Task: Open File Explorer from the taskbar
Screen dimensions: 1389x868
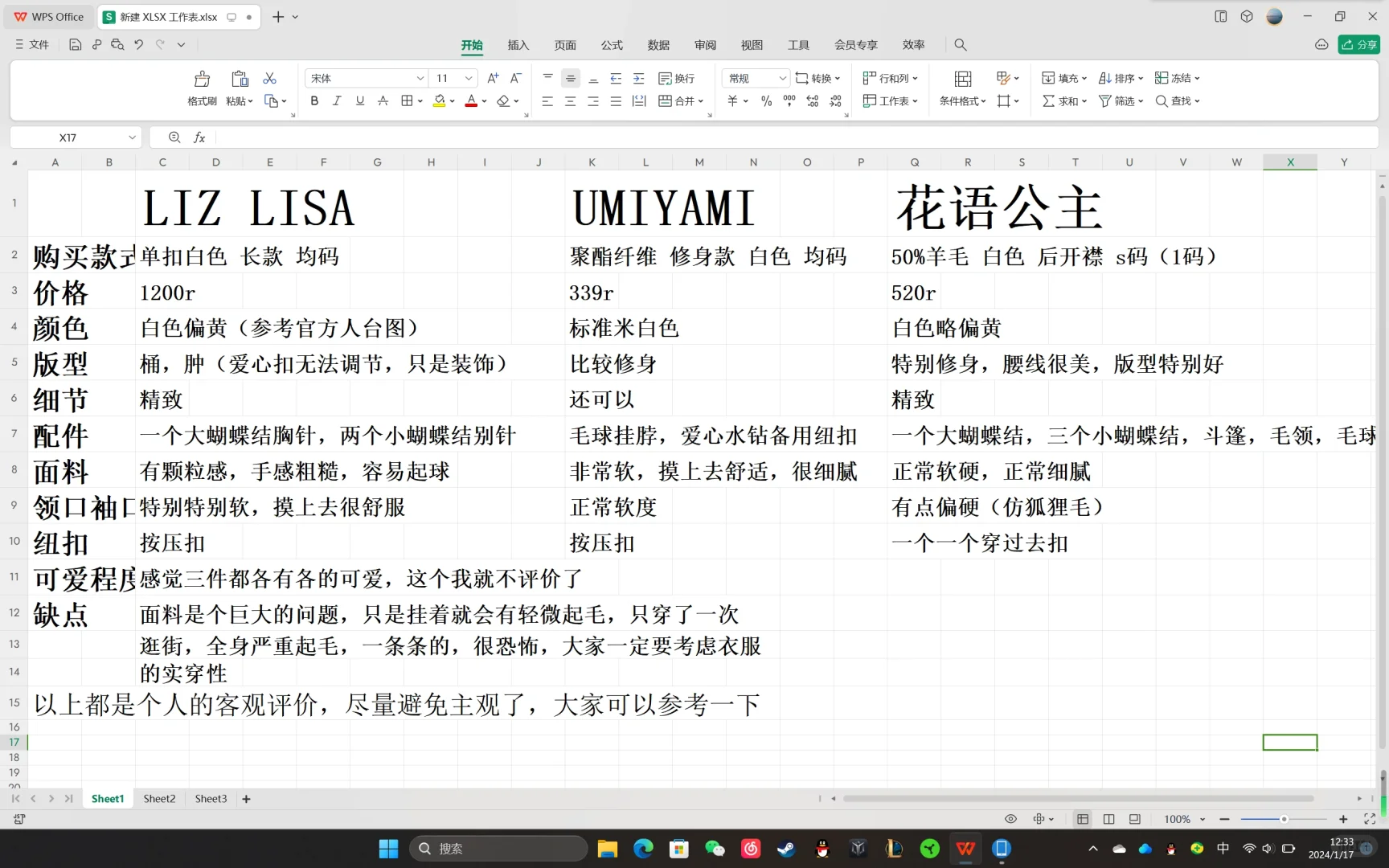Action: 608,849
